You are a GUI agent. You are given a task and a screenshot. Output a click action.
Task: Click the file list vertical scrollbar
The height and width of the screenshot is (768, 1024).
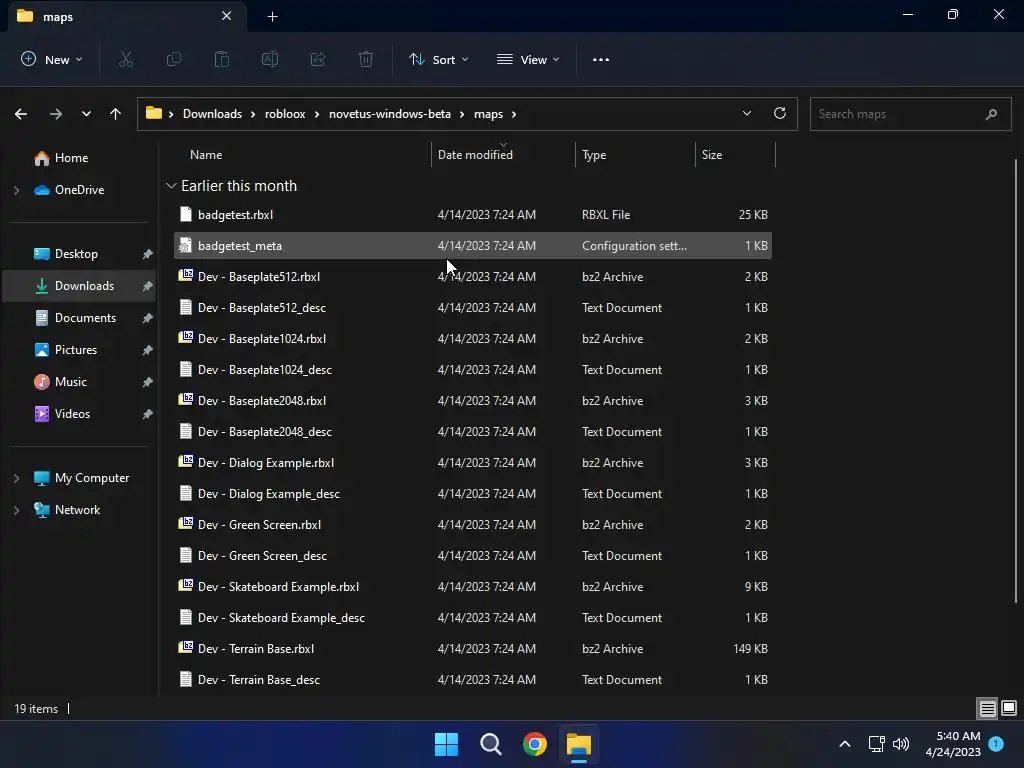pyautogui.click(x=1016, y=382)
